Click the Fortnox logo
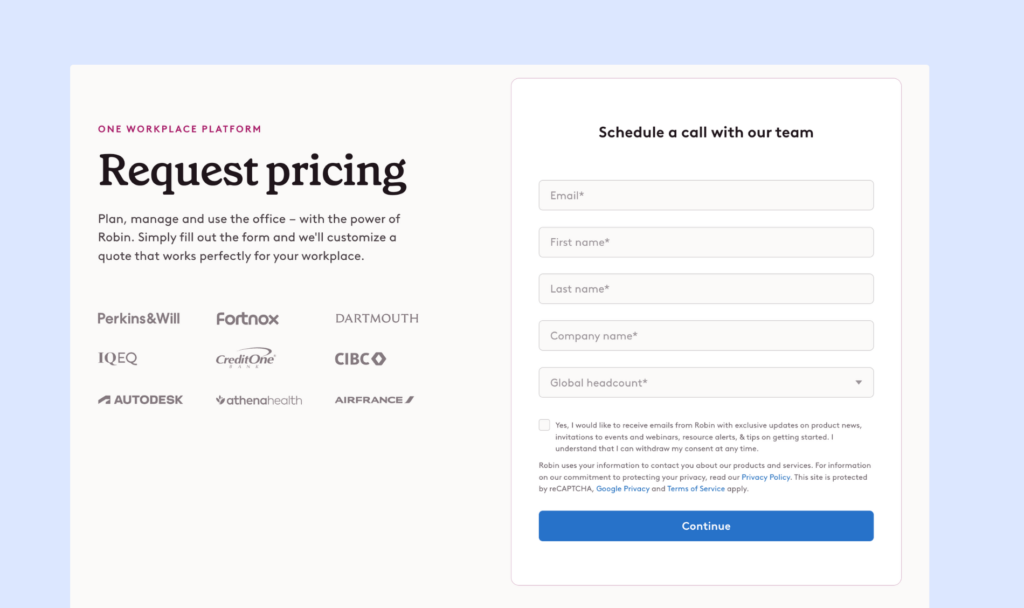This screenshot has height=608, width=1024. pyautogui.click(x=247, y=318)
